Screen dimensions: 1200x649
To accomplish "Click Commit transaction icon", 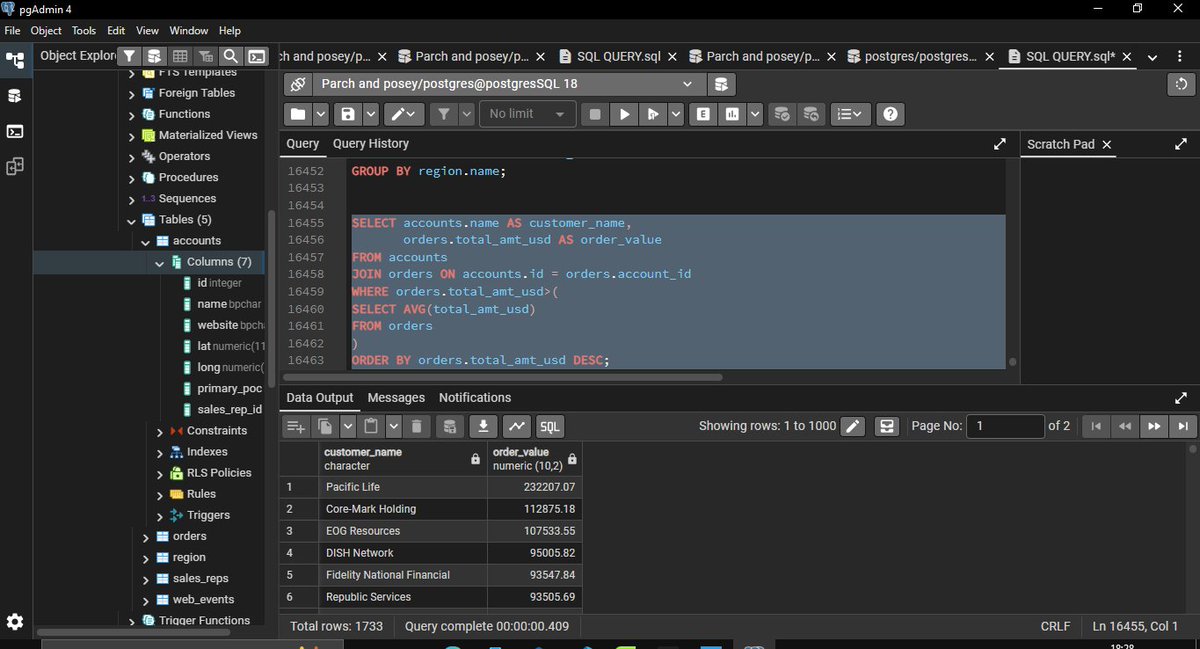I will tap(782, 114).
